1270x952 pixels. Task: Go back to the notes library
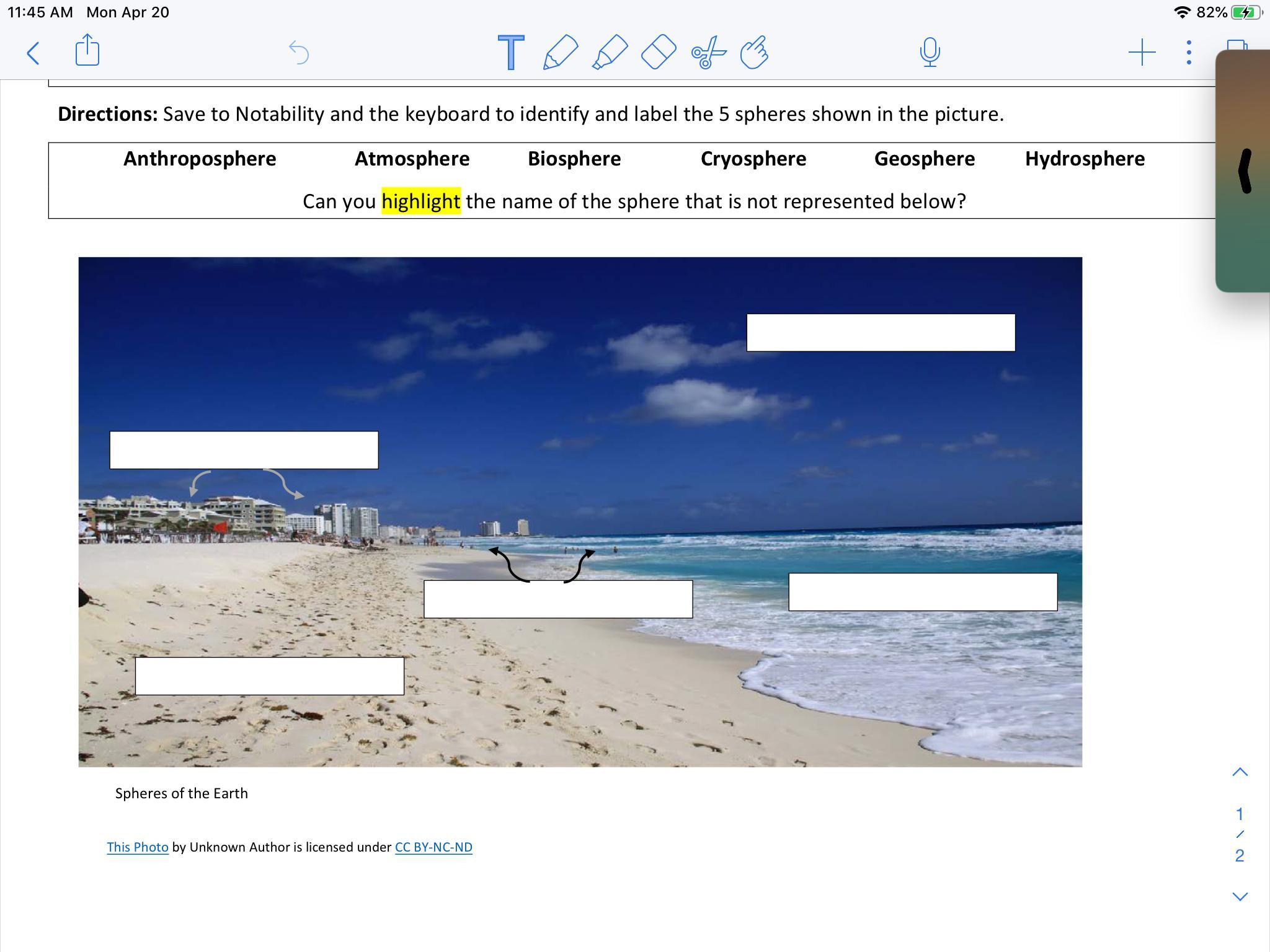point(33,53)
